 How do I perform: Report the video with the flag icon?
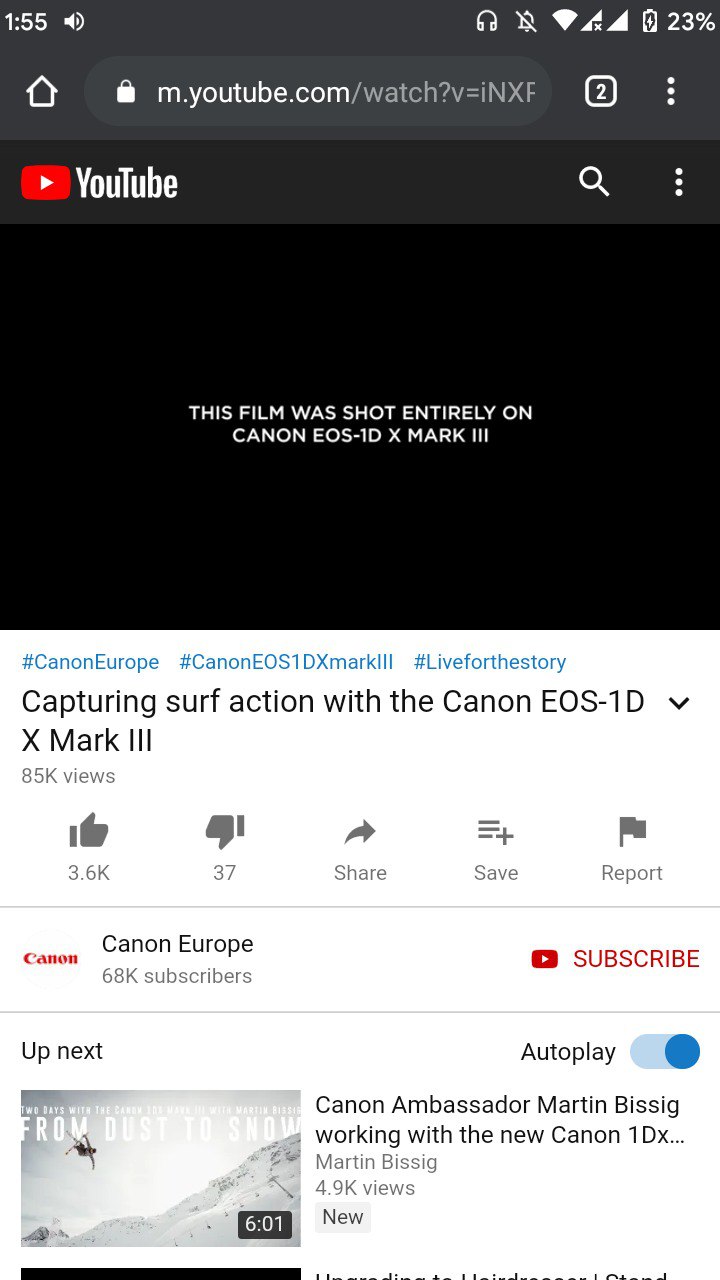632,848
